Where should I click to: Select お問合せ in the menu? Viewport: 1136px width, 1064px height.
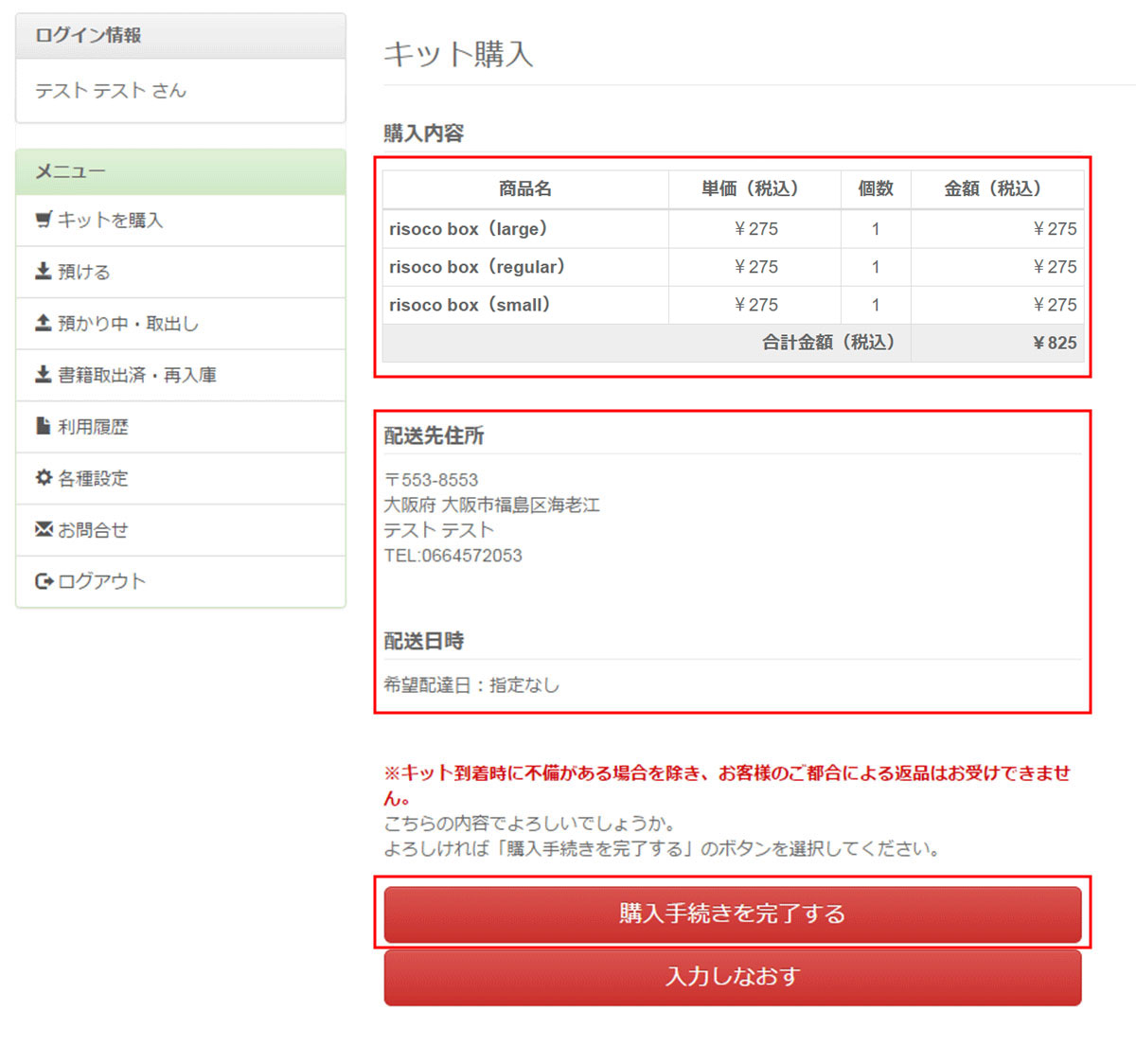click(181, 530)
